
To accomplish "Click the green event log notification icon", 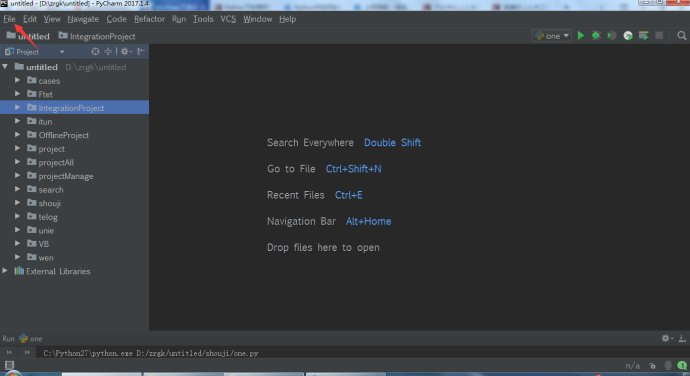I will 682,365.
